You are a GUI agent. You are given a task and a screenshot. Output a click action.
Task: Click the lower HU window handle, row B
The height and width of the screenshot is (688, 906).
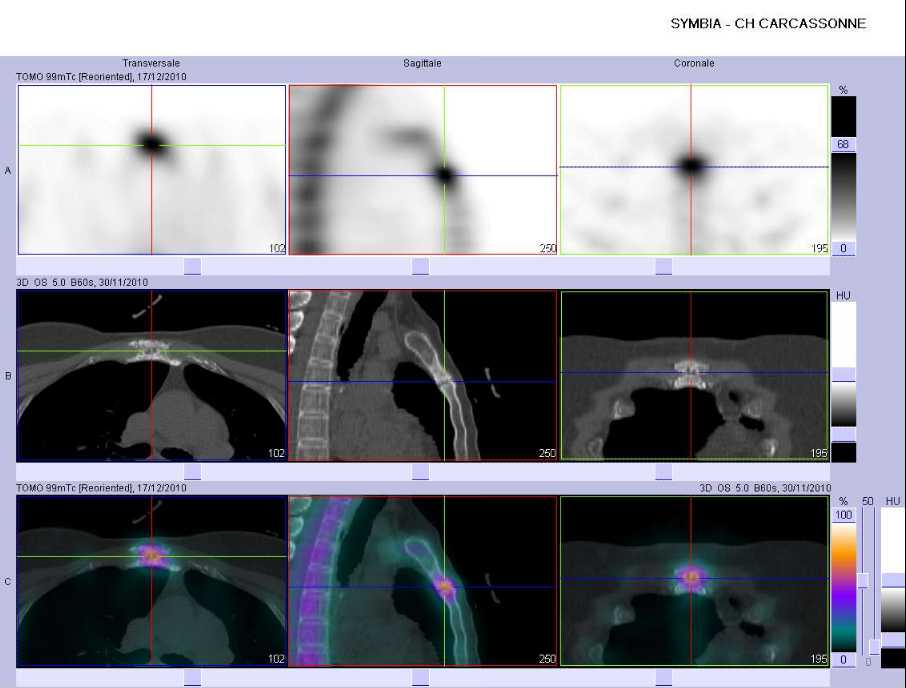pos(844,434)
